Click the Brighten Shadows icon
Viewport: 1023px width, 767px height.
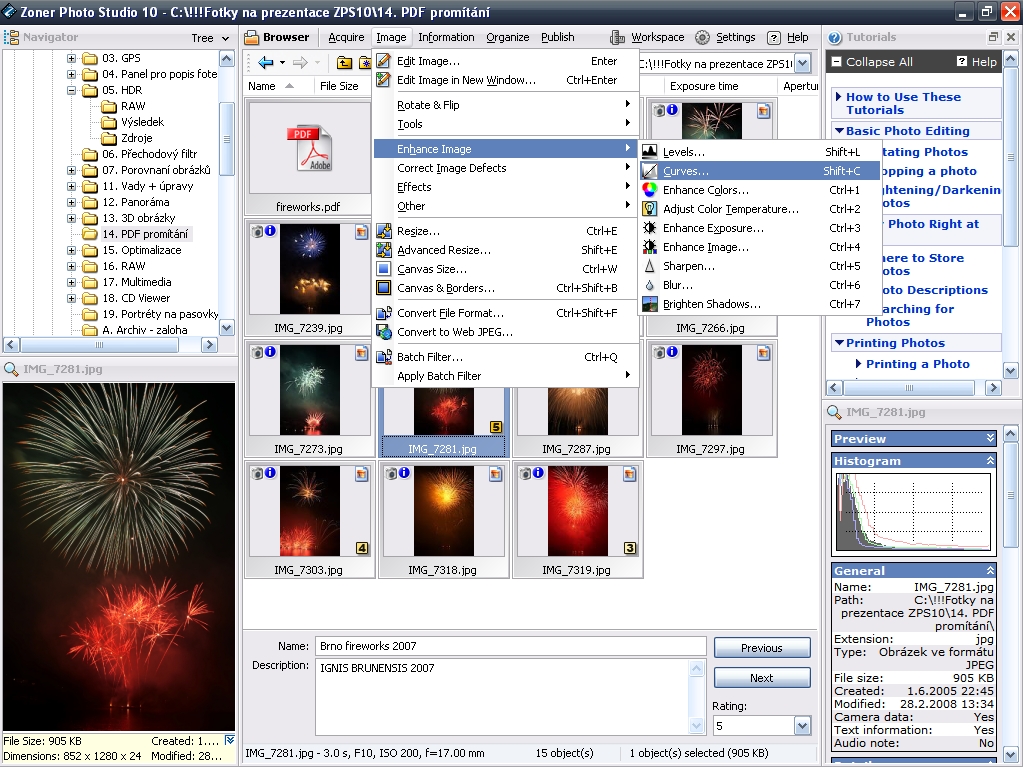pyautogui.click(x=650, y=305)
